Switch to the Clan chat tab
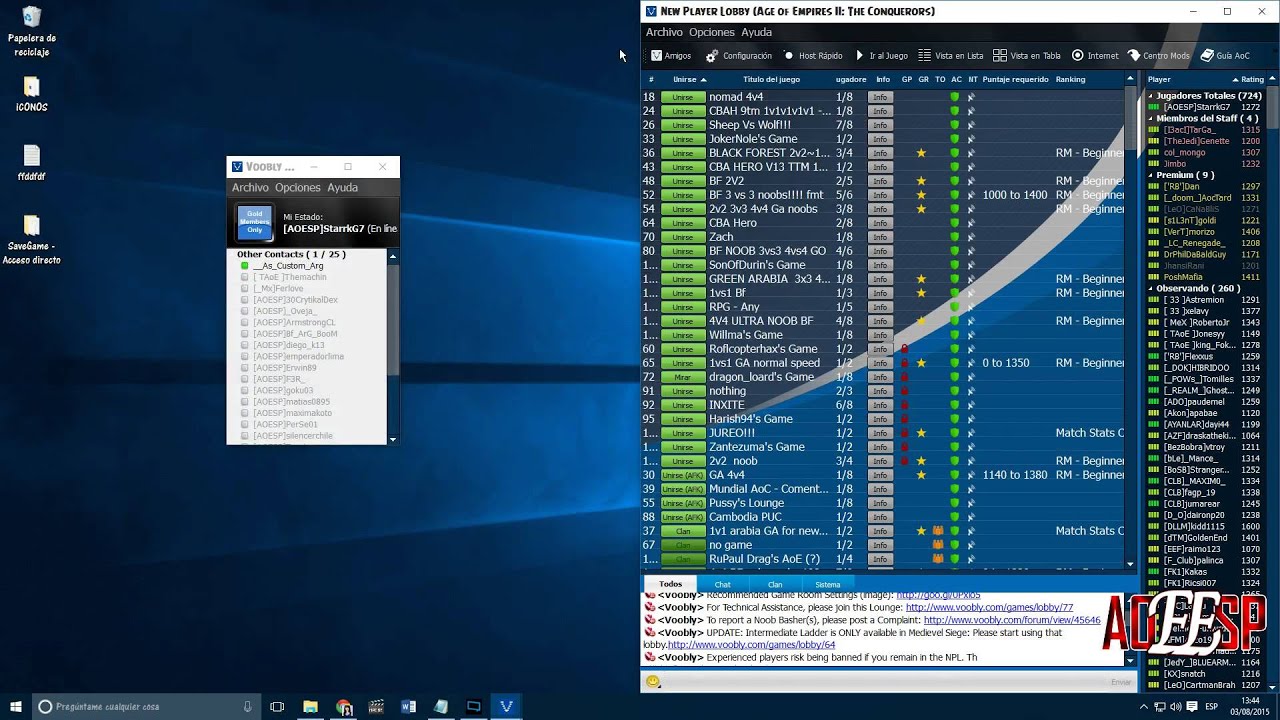Screen dimensions: 1280x720 click(x=775, y=584)
